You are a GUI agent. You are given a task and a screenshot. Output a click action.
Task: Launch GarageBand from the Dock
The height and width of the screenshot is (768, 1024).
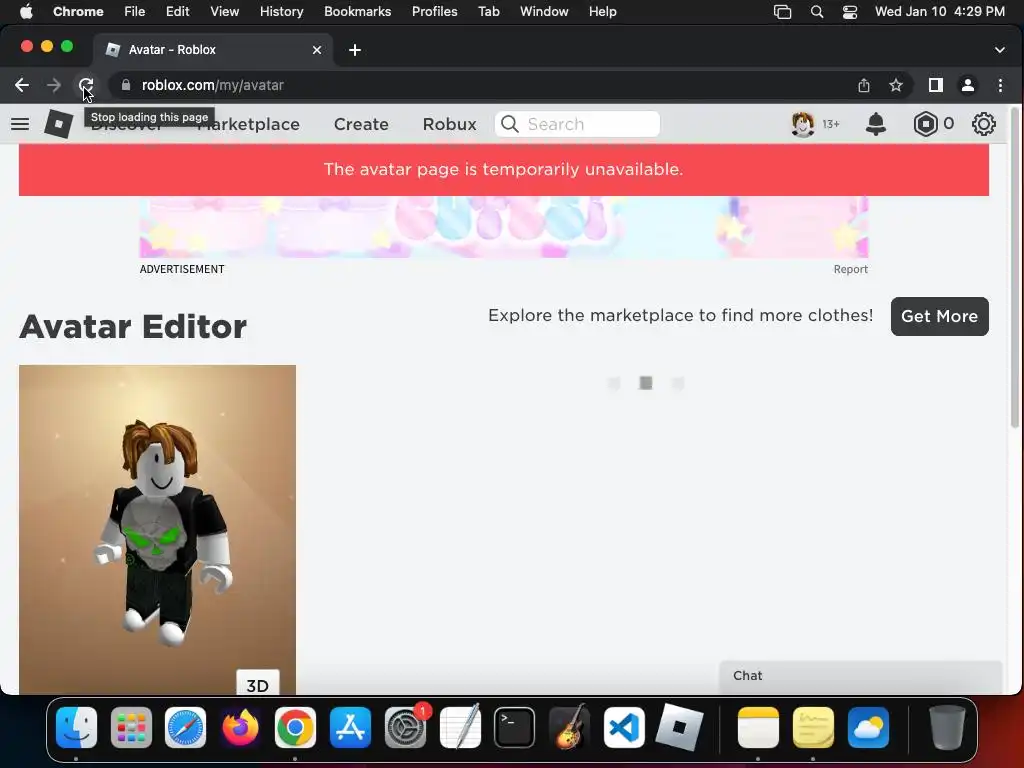pos(569,727)
